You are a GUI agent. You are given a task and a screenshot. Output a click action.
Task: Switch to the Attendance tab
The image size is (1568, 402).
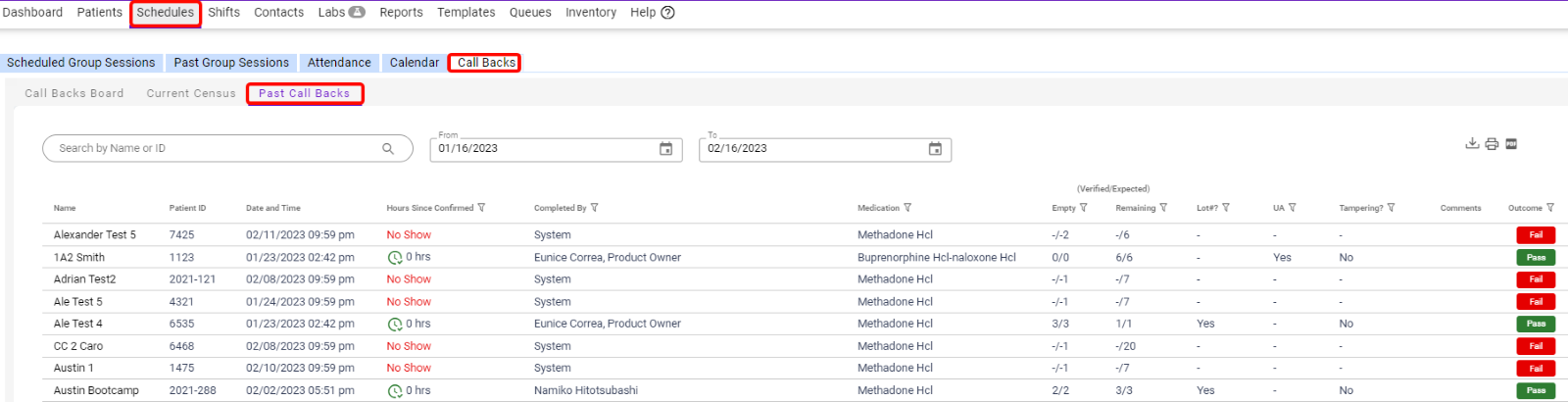pyautogui.click(x=339, y=63)
